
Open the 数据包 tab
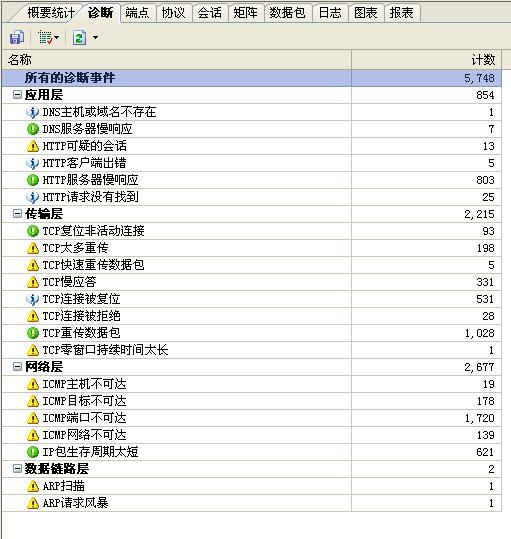288,13
